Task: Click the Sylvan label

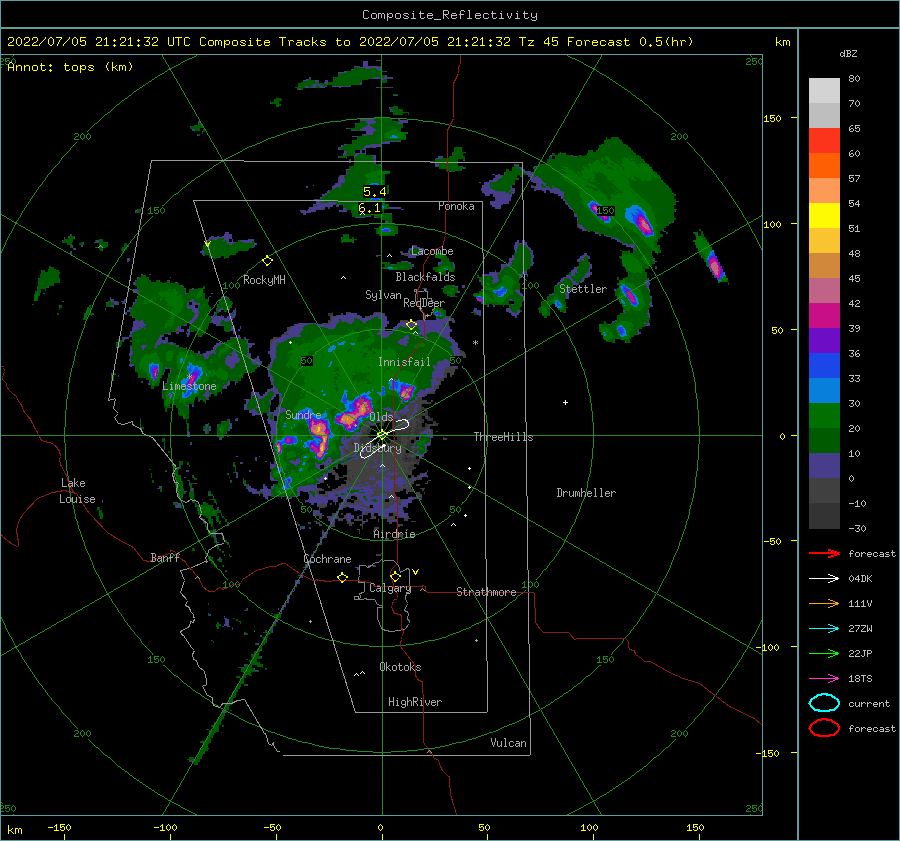Action: click(383, 295)
